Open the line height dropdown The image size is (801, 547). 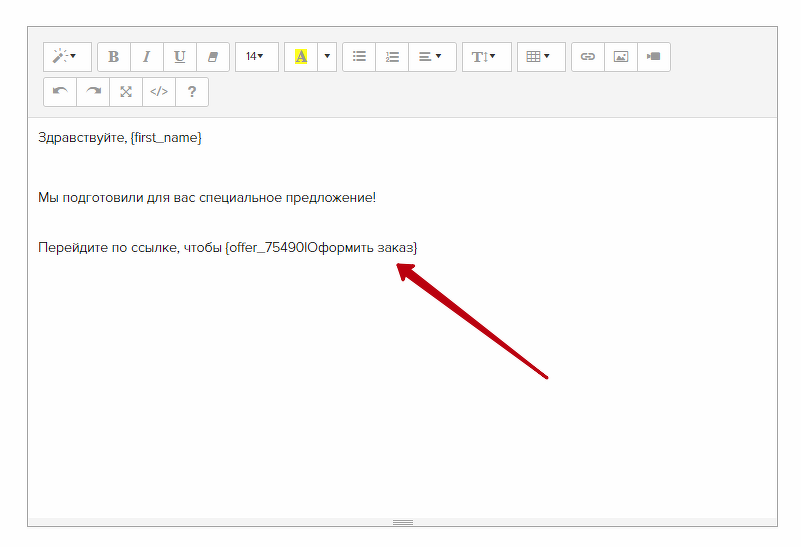pyautogui.click(x=485, y=57)
